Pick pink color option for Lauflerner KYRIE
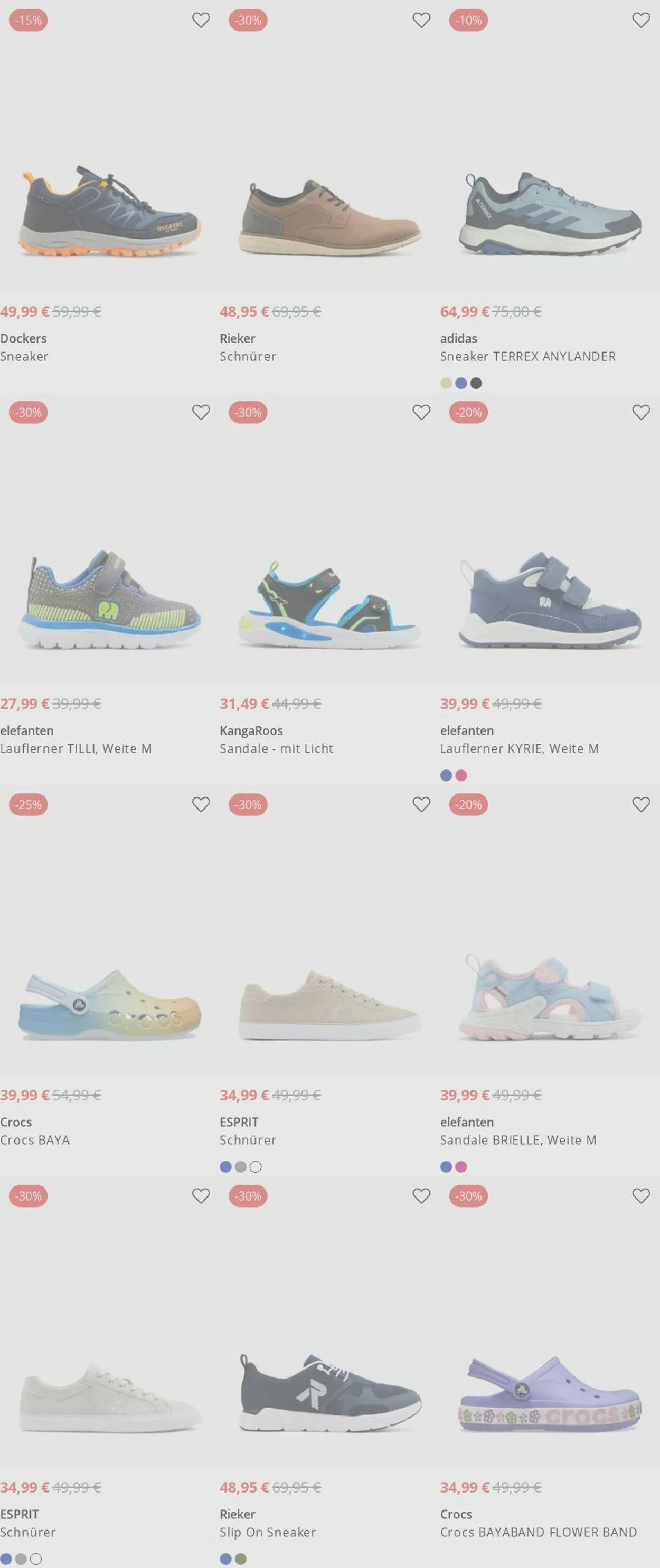 [461, 775]
